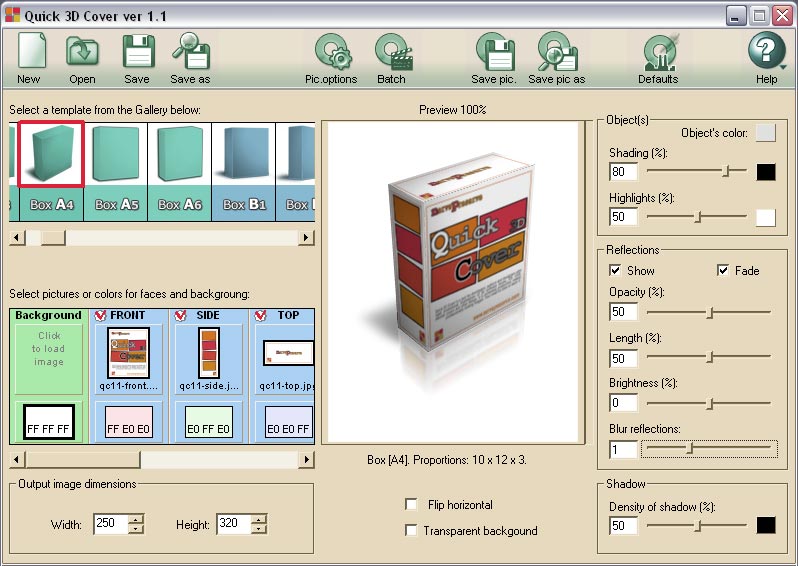The width and height of the screenshot is (798, 566).
Task: Click the Opacity slider handle
Action: pos(710,313)
